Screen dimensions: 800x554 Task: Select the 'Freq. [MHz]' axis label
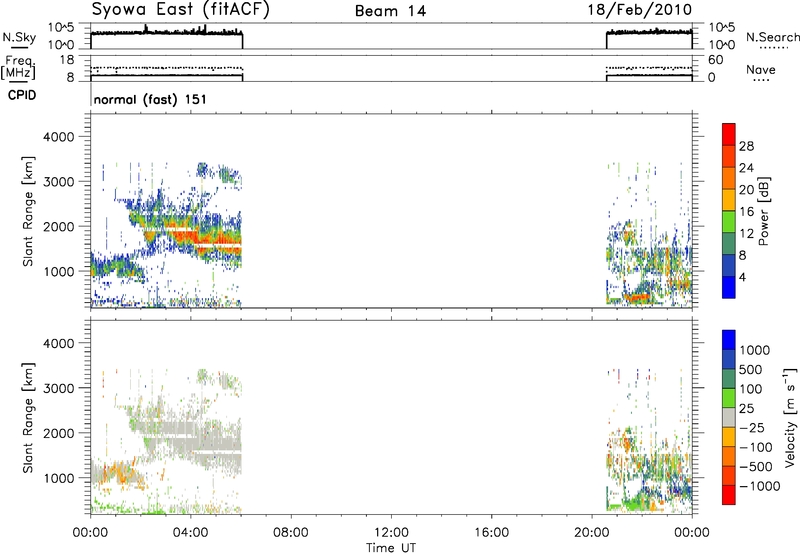tap(18, 67)
